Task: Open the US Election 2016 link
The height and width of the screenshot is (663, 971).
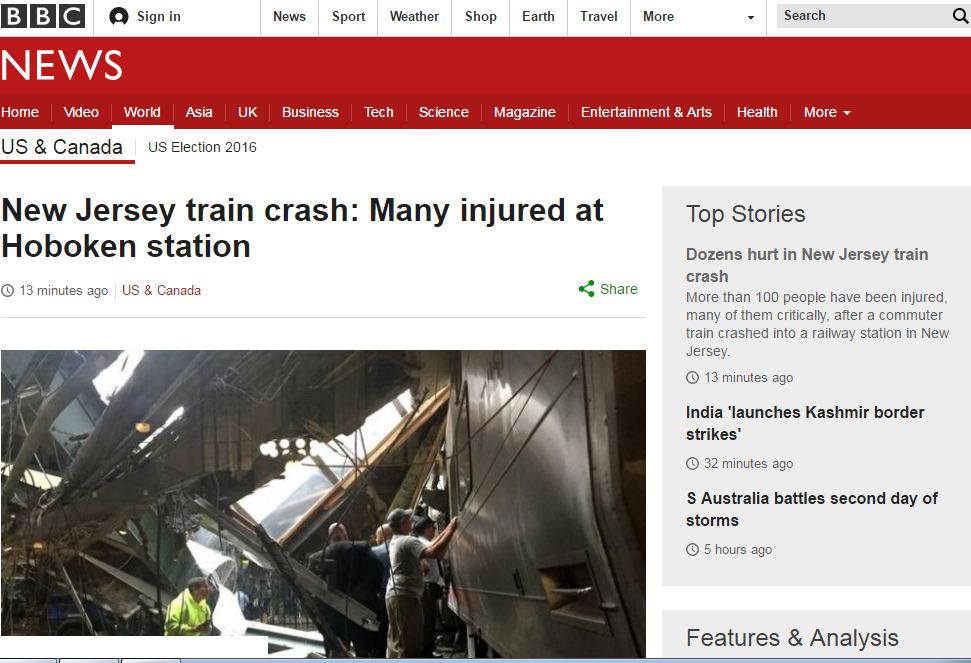Action: [202, 147]
